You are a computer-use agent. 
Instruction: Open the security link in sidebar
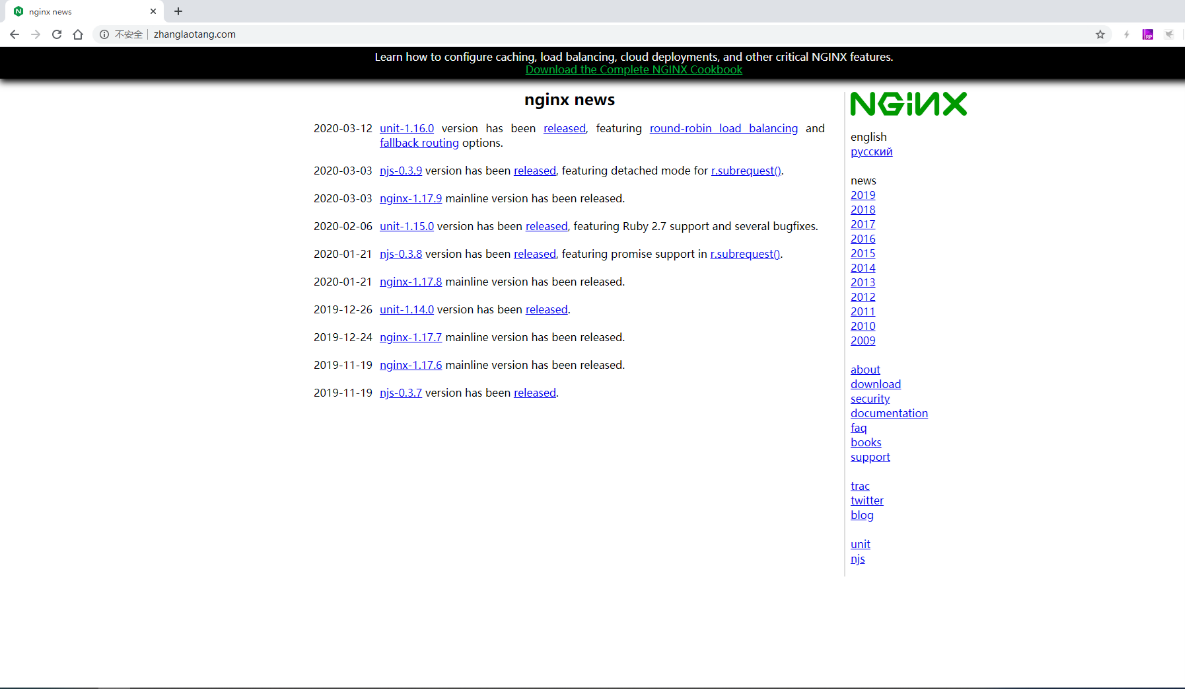click(x=870, y=399)
